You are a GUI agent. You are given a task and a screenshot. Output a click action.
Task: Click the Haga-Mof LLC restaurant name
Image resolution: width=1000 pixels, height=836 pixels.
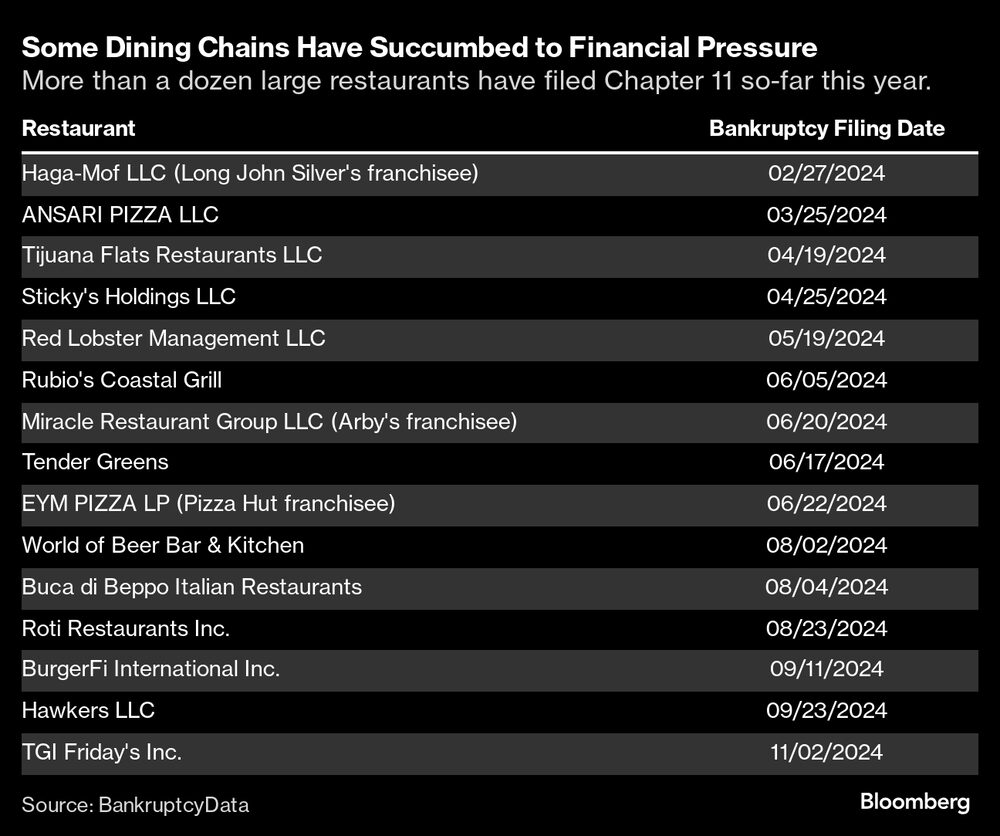point(249,173)
